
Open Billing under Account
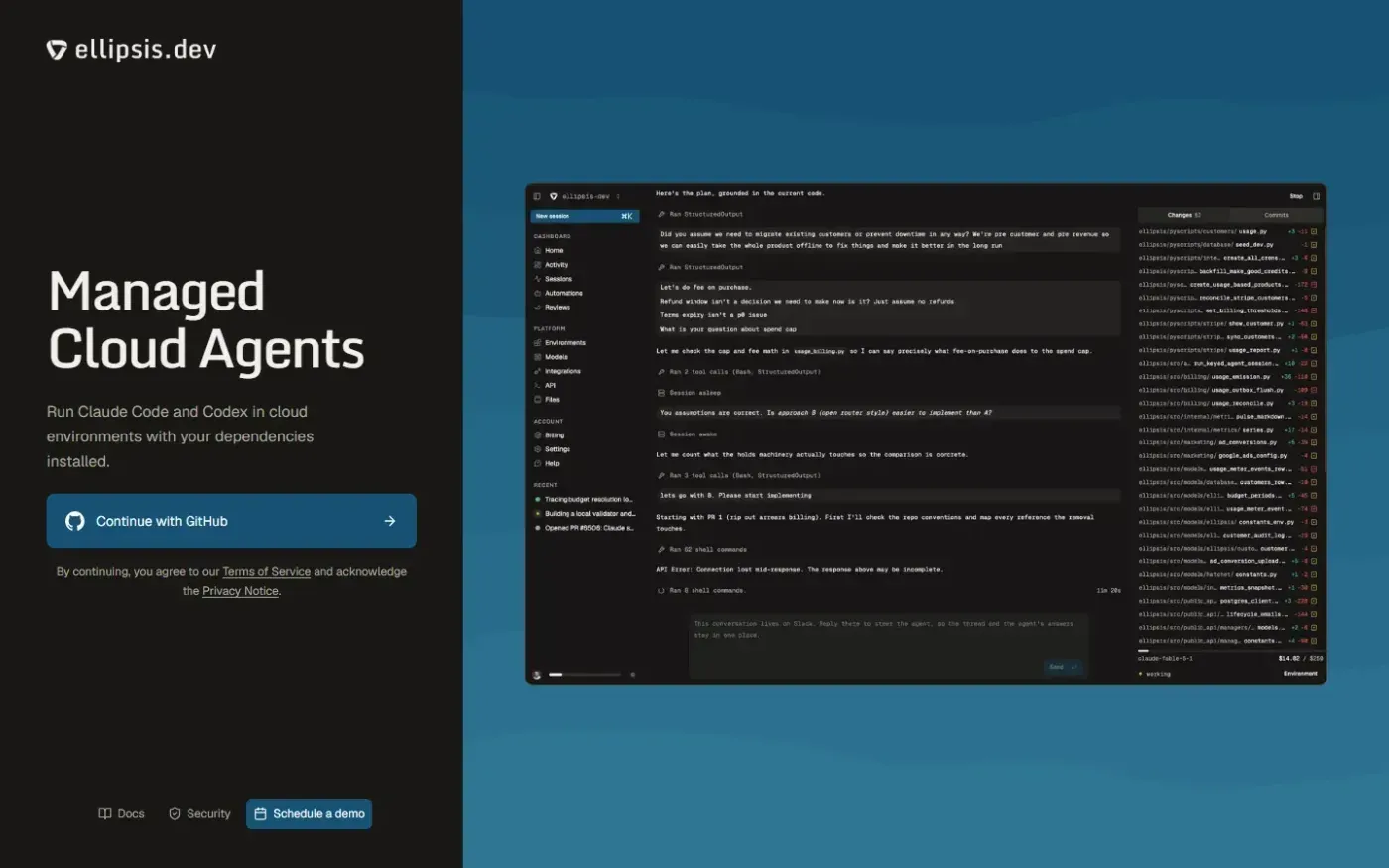point(549,435)
